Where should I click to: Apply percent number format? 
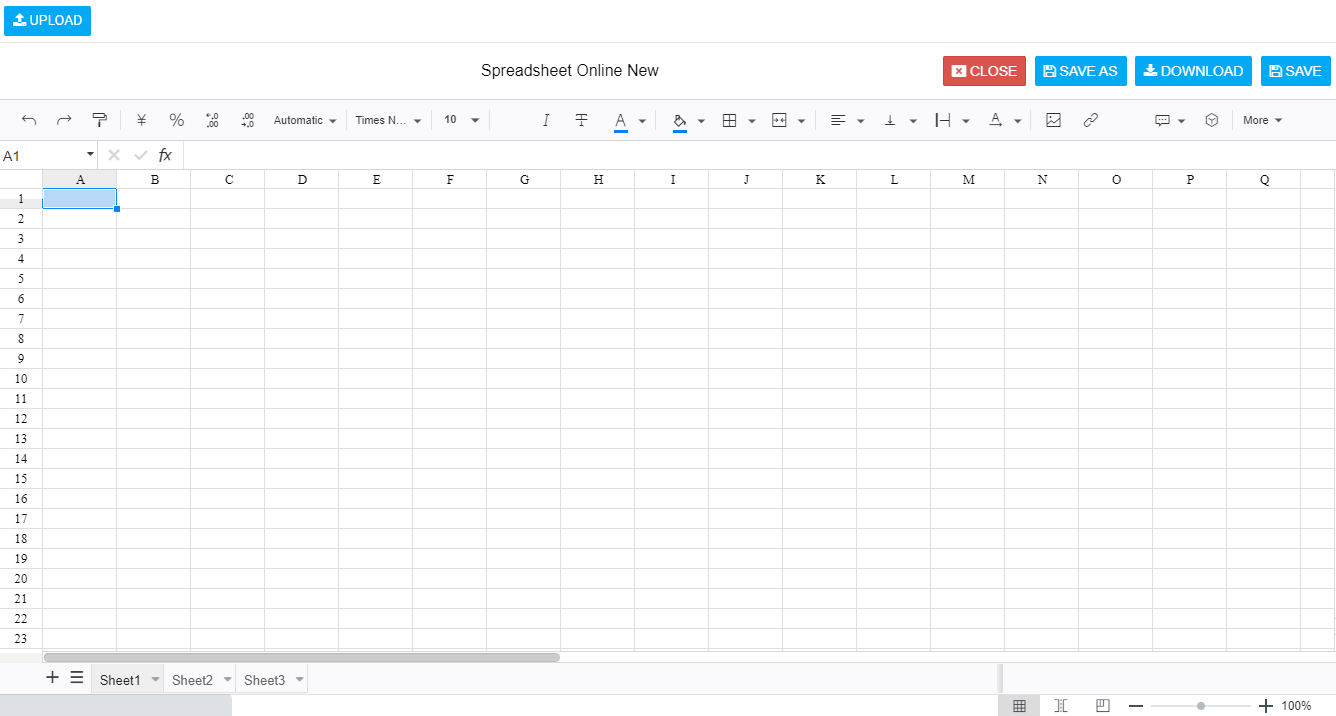(176, 120)
